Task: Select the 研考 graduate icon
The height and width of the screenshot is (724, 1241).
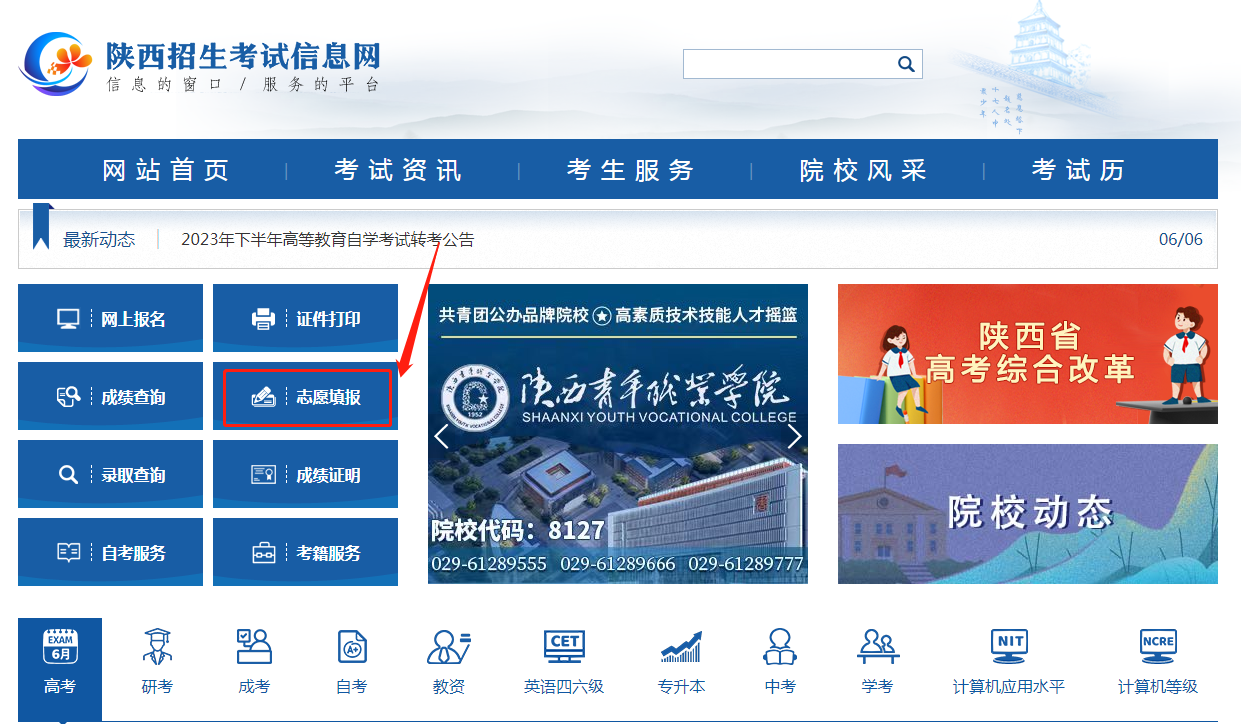Action: click(x=157, y=647)
